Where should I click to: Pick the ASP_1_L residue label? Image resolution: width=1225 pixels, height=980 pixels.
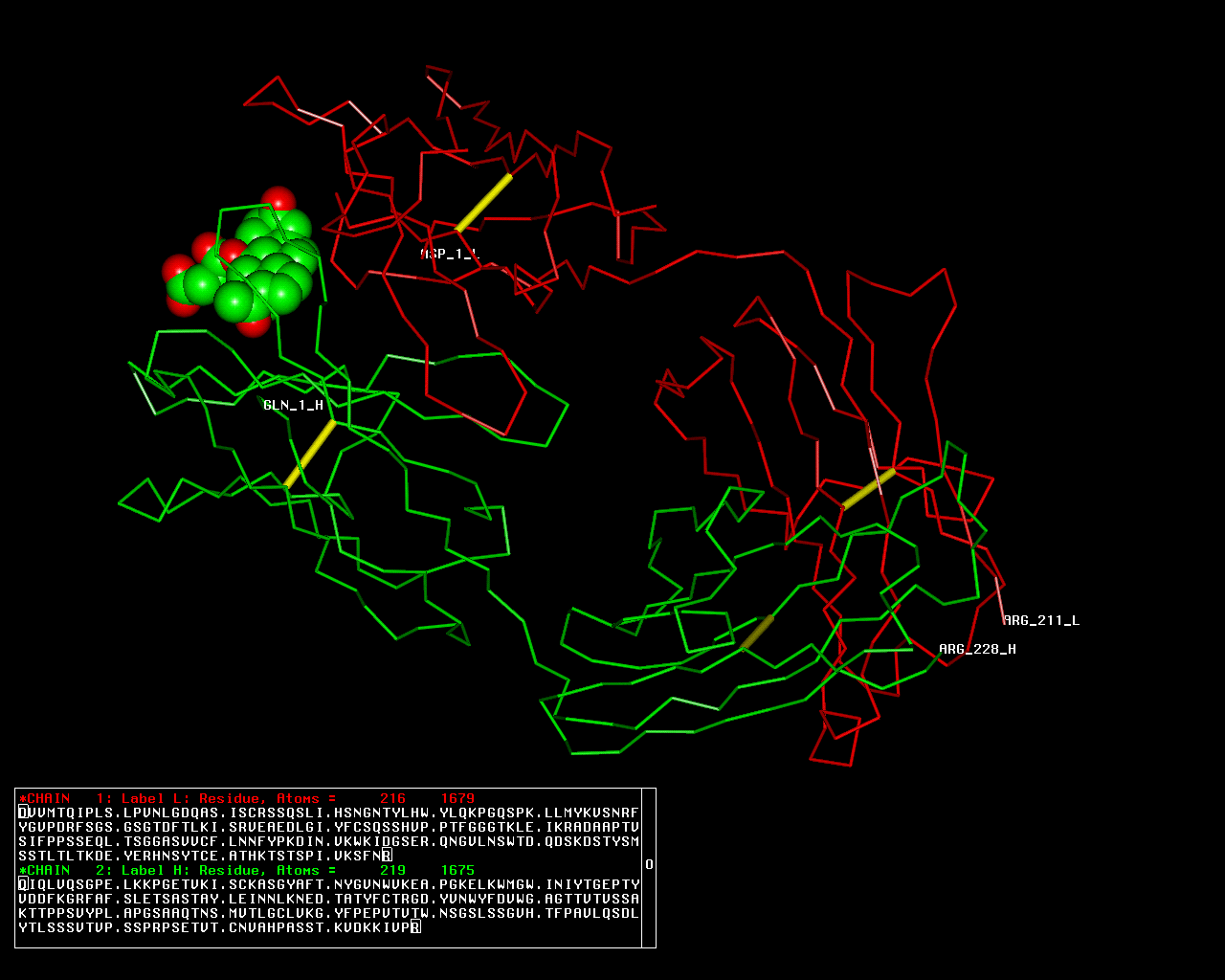[x=450, y=254]
